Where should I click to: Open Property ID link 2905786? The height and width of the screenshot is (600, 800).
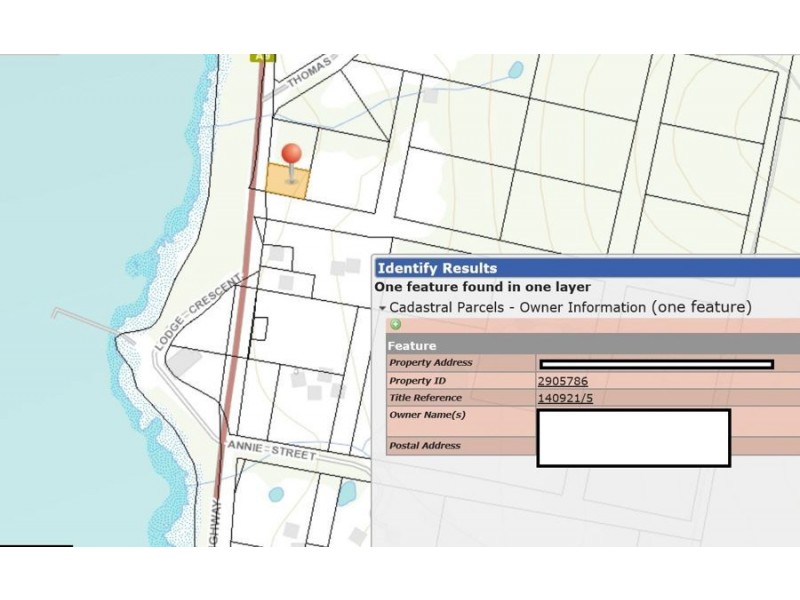563,381
